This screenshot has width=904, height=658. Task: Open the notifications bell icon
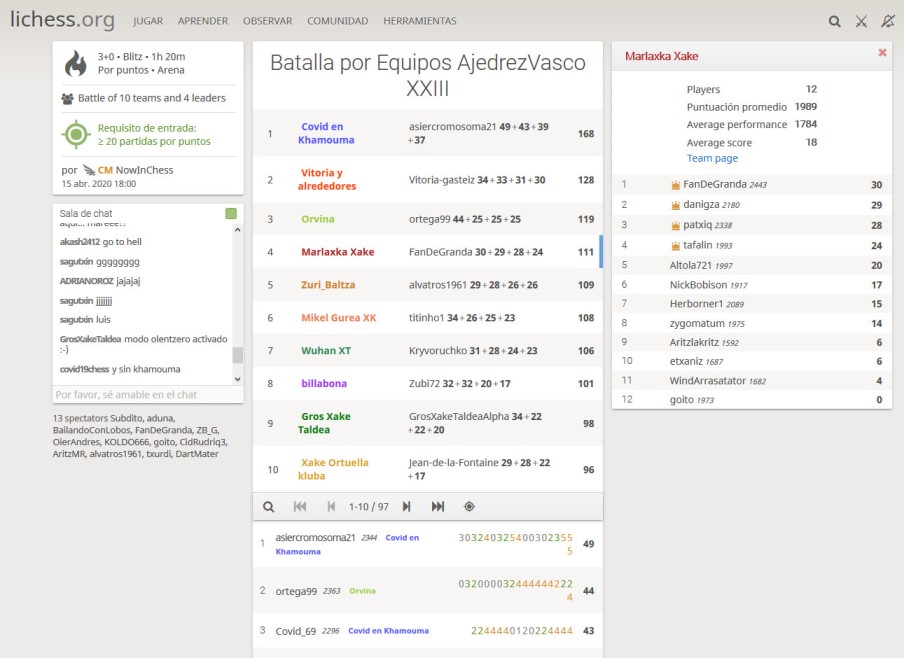pos(888,21)
